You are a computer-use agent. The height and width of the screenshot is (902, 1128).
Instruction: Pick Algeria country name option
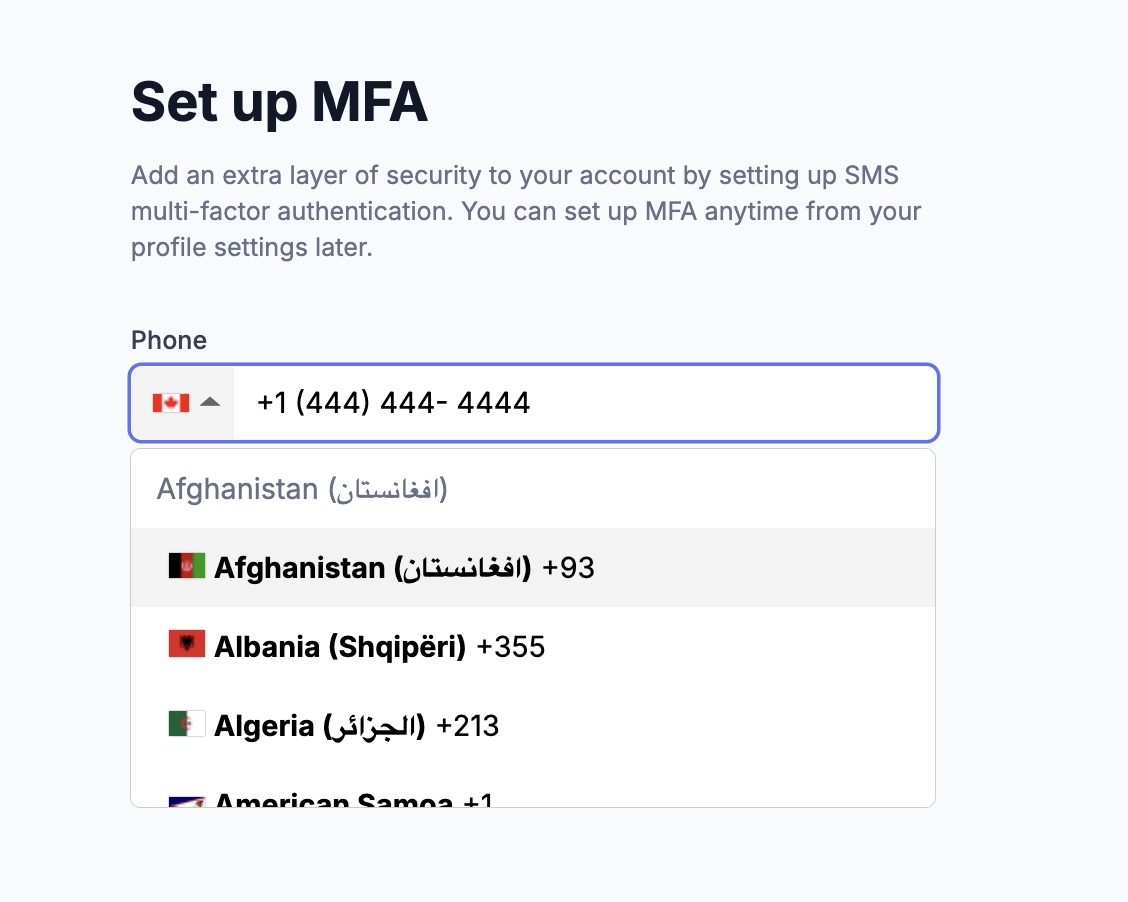319,726
